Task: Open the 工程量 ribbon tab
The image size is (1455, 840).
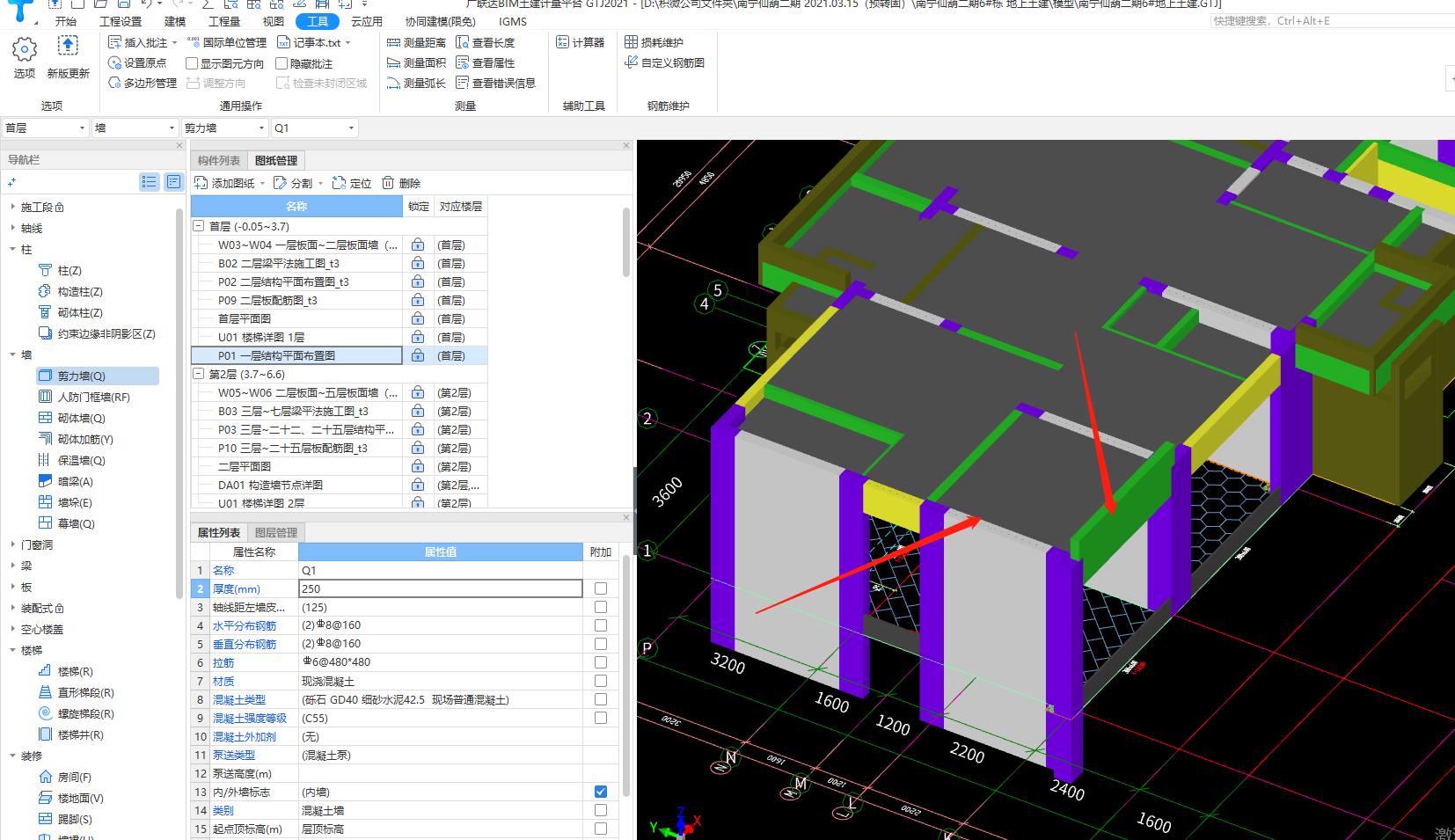Action: point(224,21)
